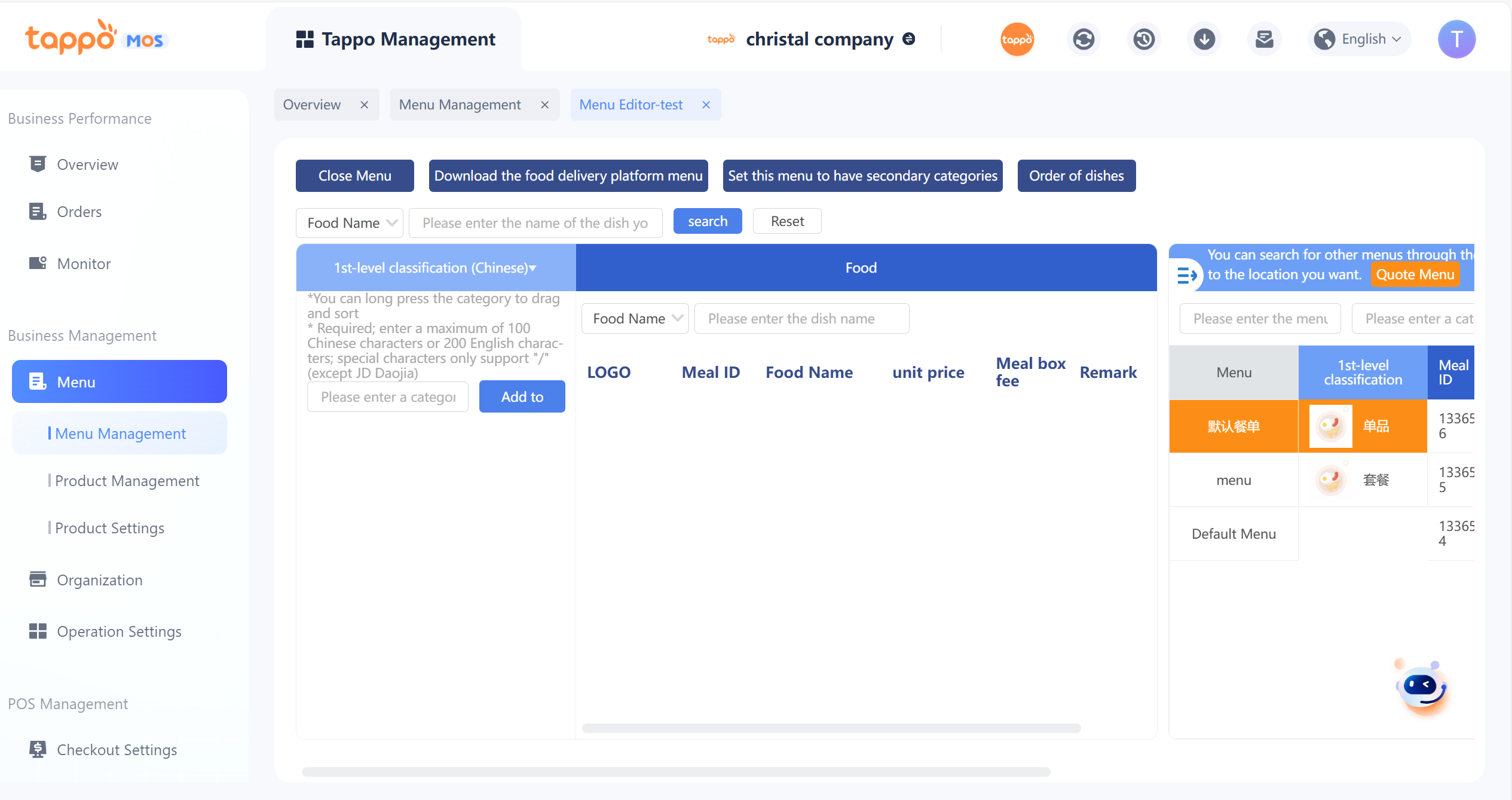
Task: Expand the top Food Name filter dropdown
Action: coord(350,223)
